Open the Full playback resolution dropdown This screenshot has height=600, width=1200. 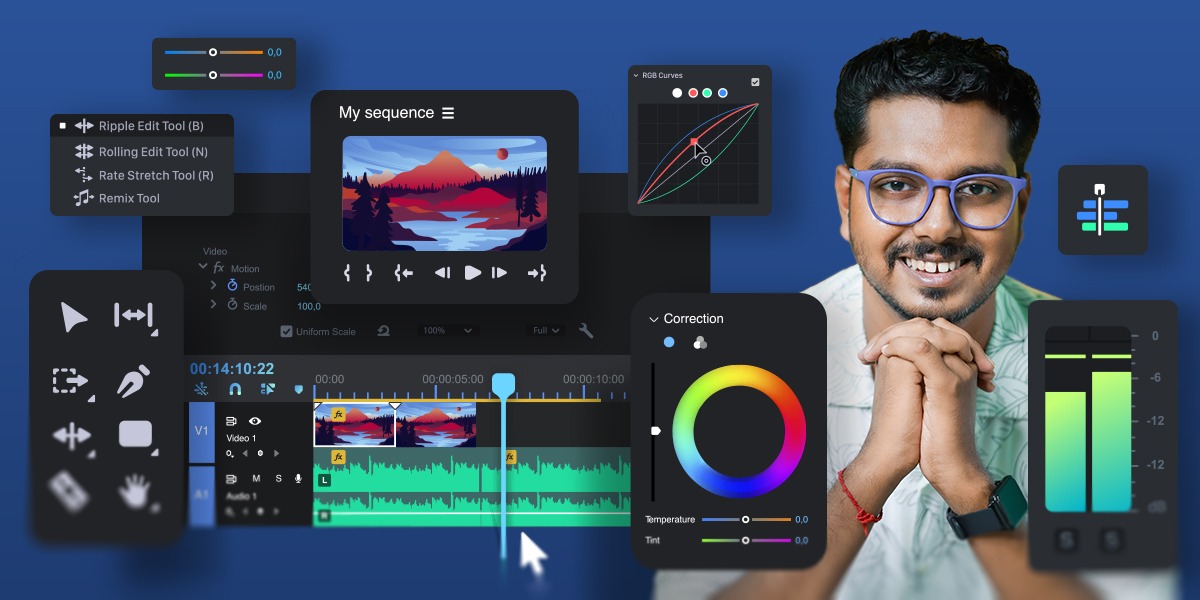click(546, 331)
